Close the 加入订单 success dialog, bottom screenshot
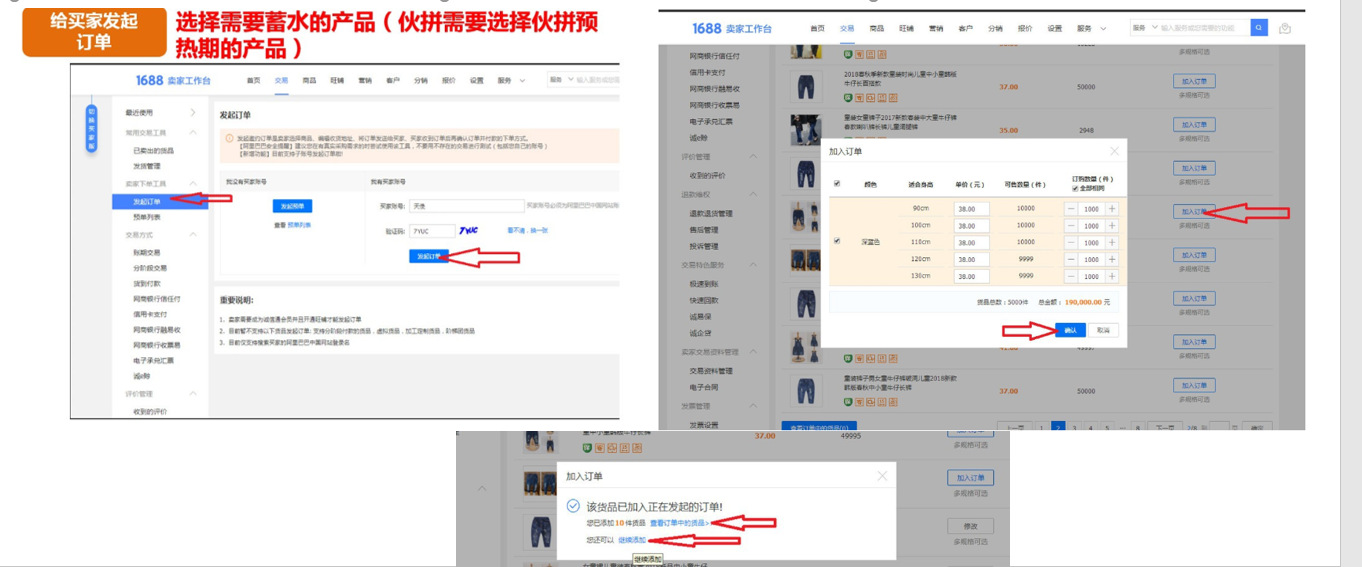The height and width of the screenshot is (567, 1362). pos(883,477)
